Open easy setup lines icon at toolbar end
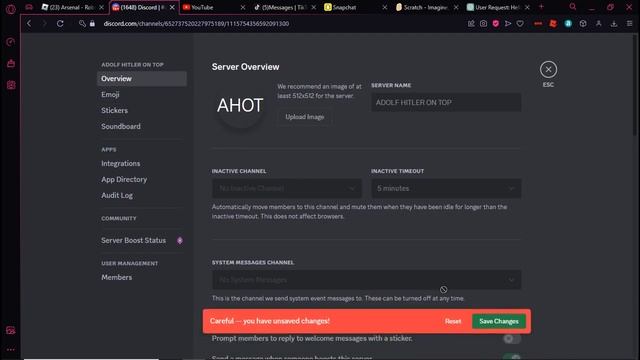 629,24
